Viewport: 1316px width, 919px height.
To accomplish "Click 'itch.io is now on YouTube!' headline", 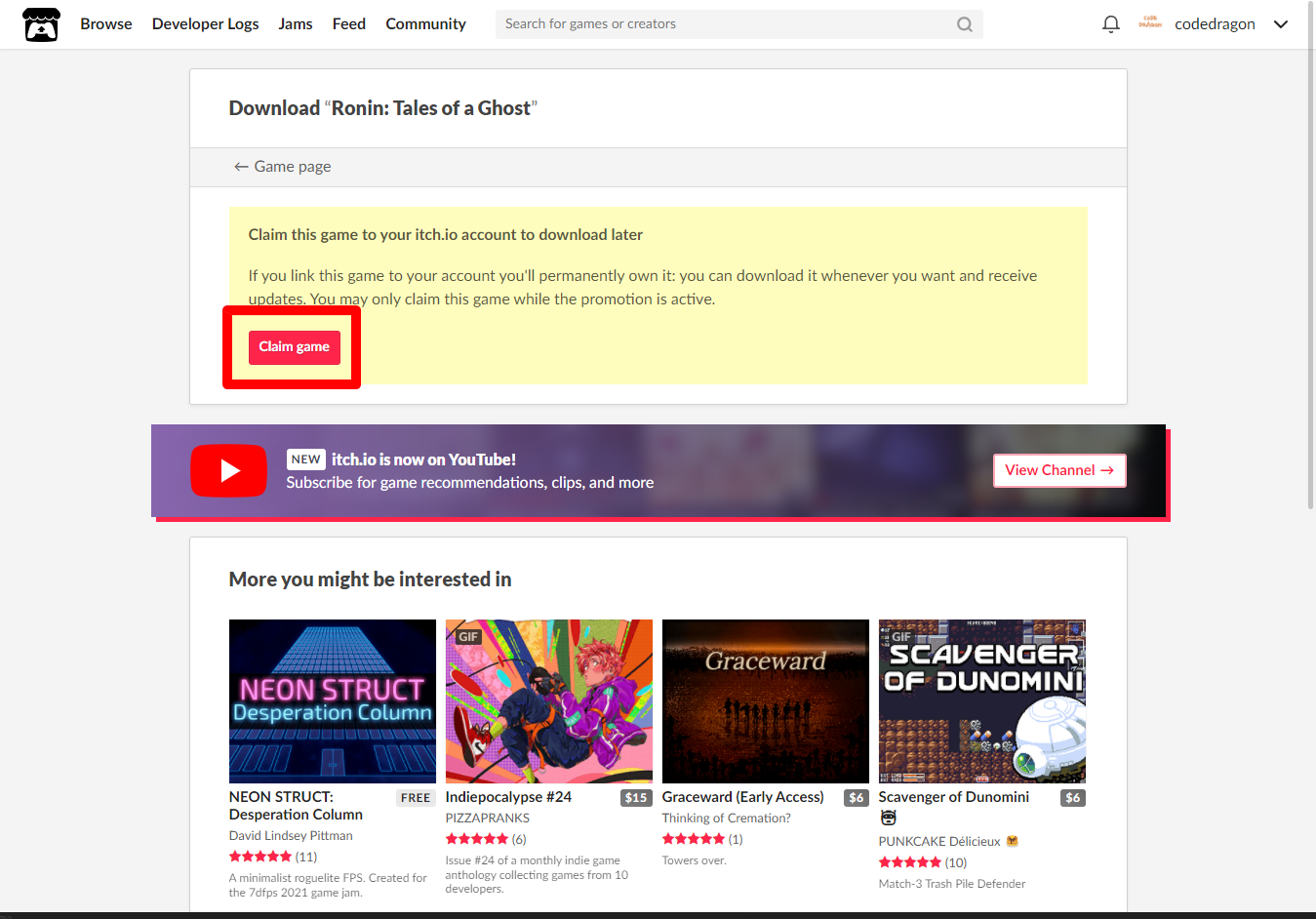I will tap(423, 459).
